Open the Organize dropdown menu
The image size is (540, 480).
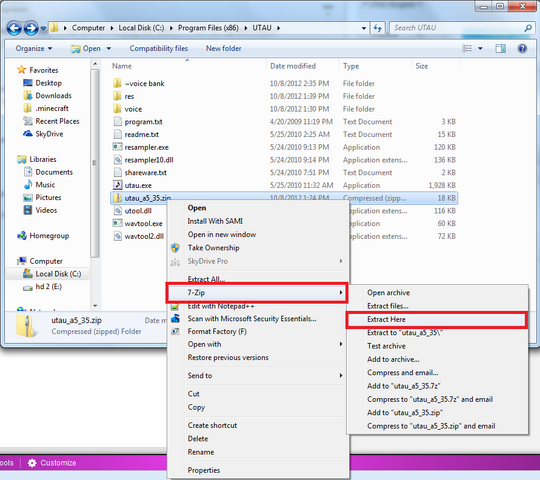[x=34, y=49]
